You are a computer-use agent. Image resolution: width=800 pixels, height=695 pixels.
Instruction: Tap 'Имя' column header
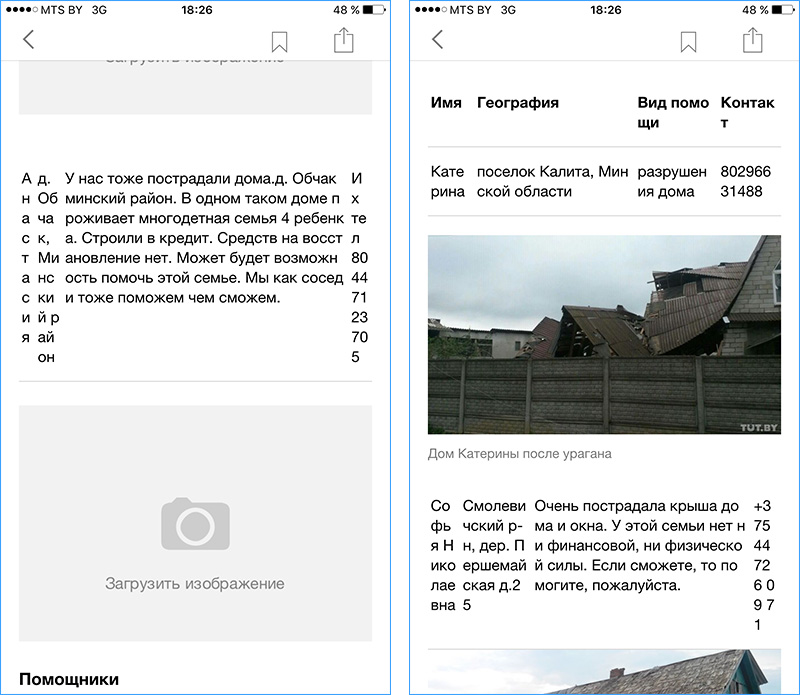pos(446,103)
